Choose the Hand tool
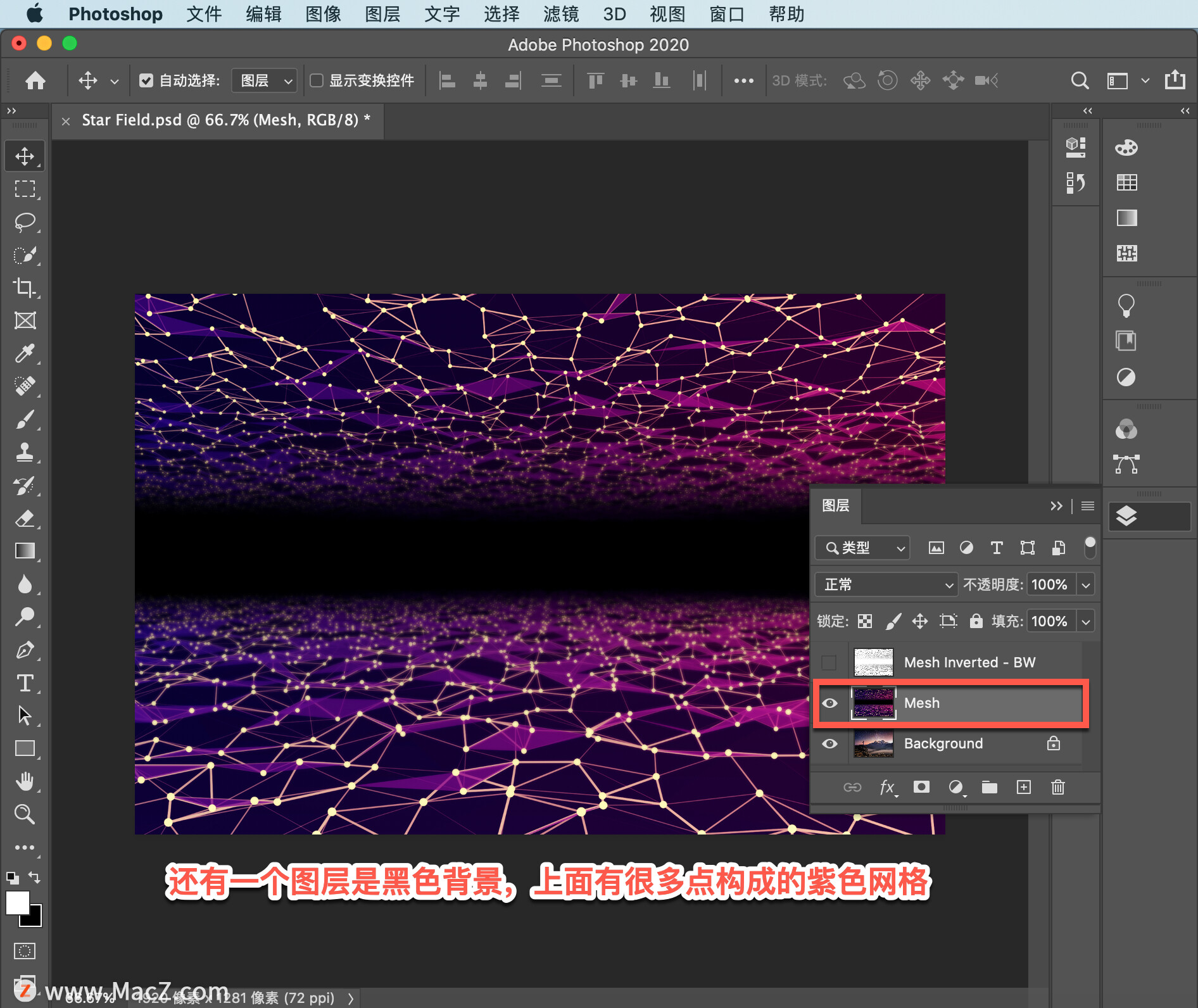The height and width of the screenshot is (1008, 1198). pos(25,781)
